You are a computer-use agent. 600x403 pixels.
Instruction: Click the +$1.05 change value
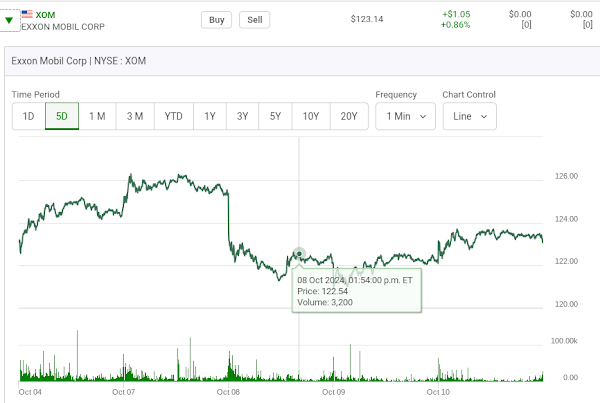tap(457, 14)
